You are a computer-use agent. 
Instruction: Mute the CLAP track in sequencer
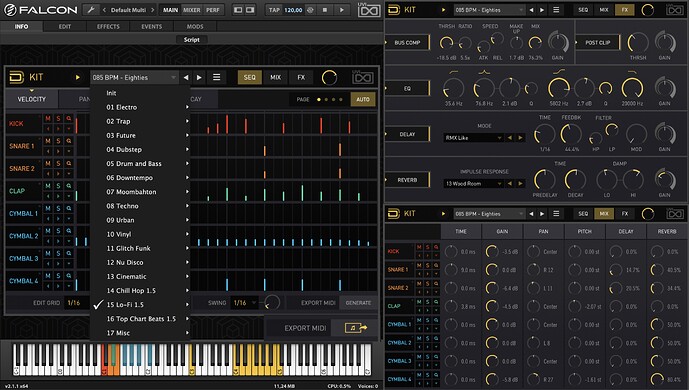click(x=48, y=186)
